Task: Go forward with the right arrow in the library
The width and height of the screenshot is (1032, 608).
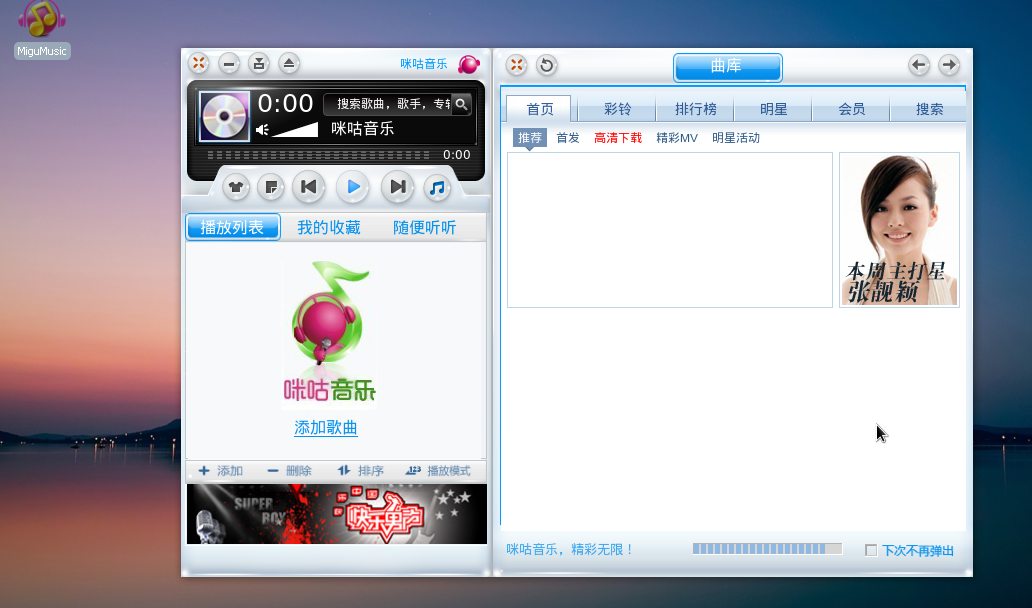Action: (x=948, y=64)
